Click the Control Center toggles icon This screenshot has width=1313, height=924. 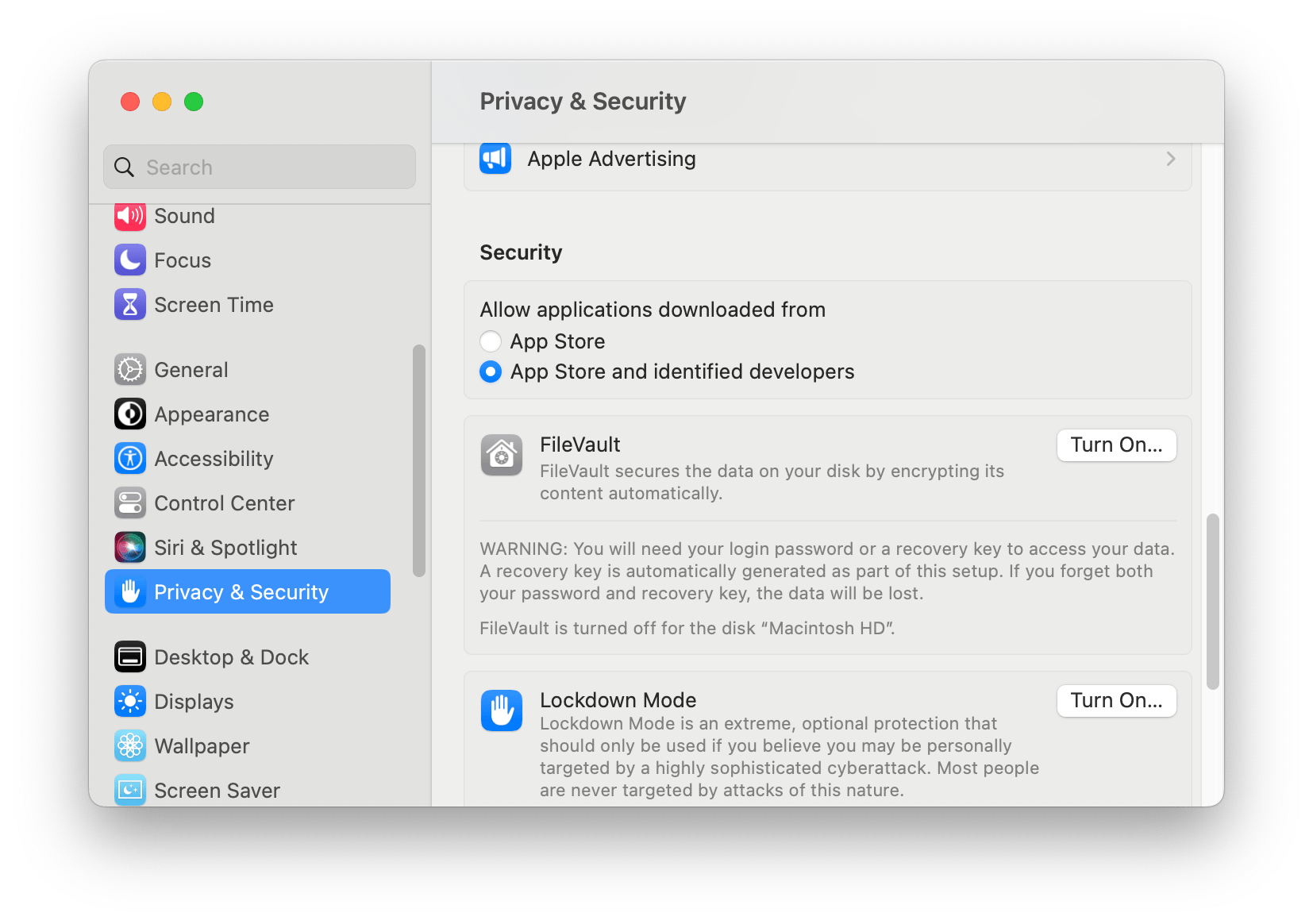130,503
